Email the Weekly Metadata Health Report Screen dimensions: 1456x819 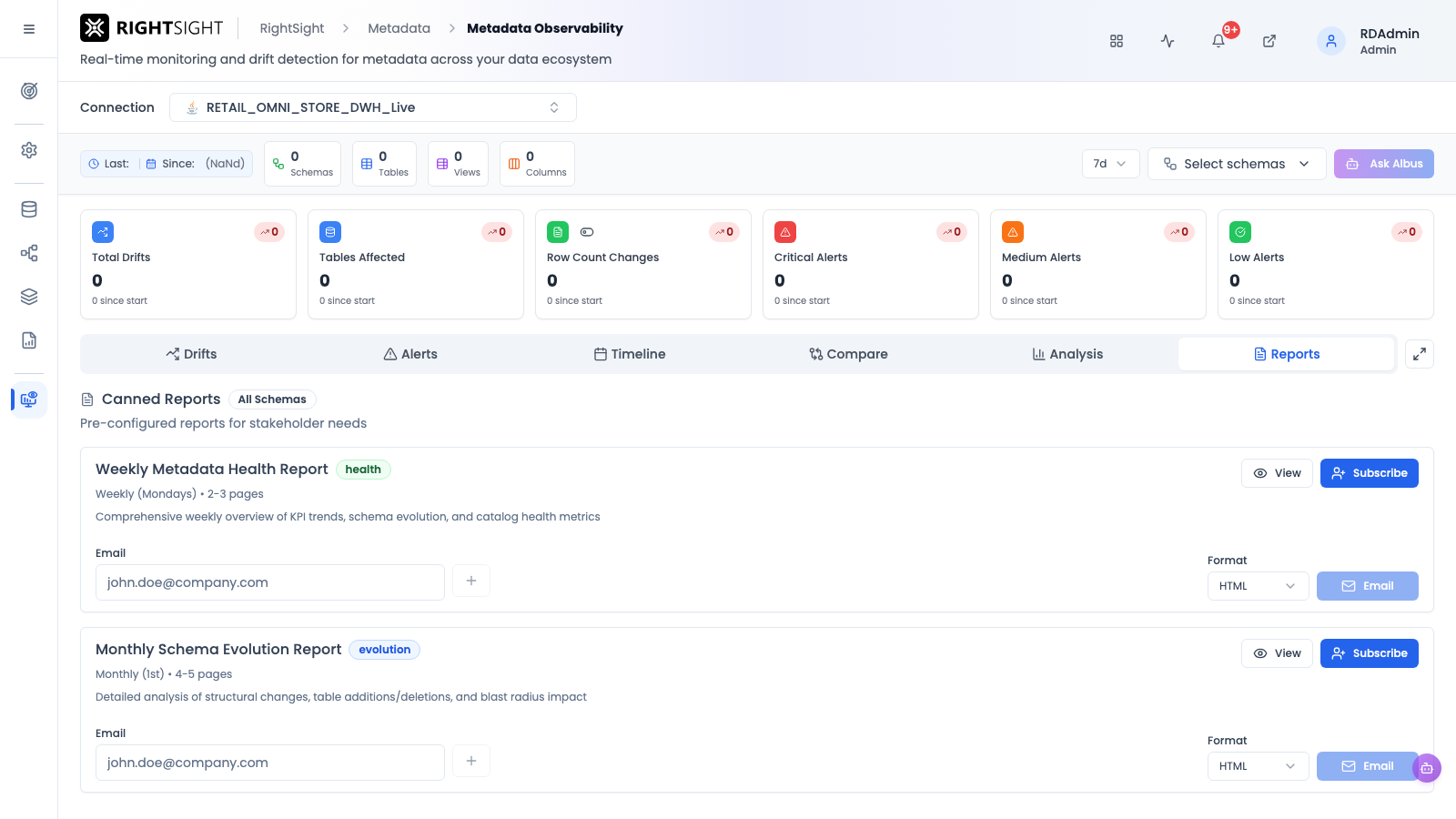(1368, 586)
